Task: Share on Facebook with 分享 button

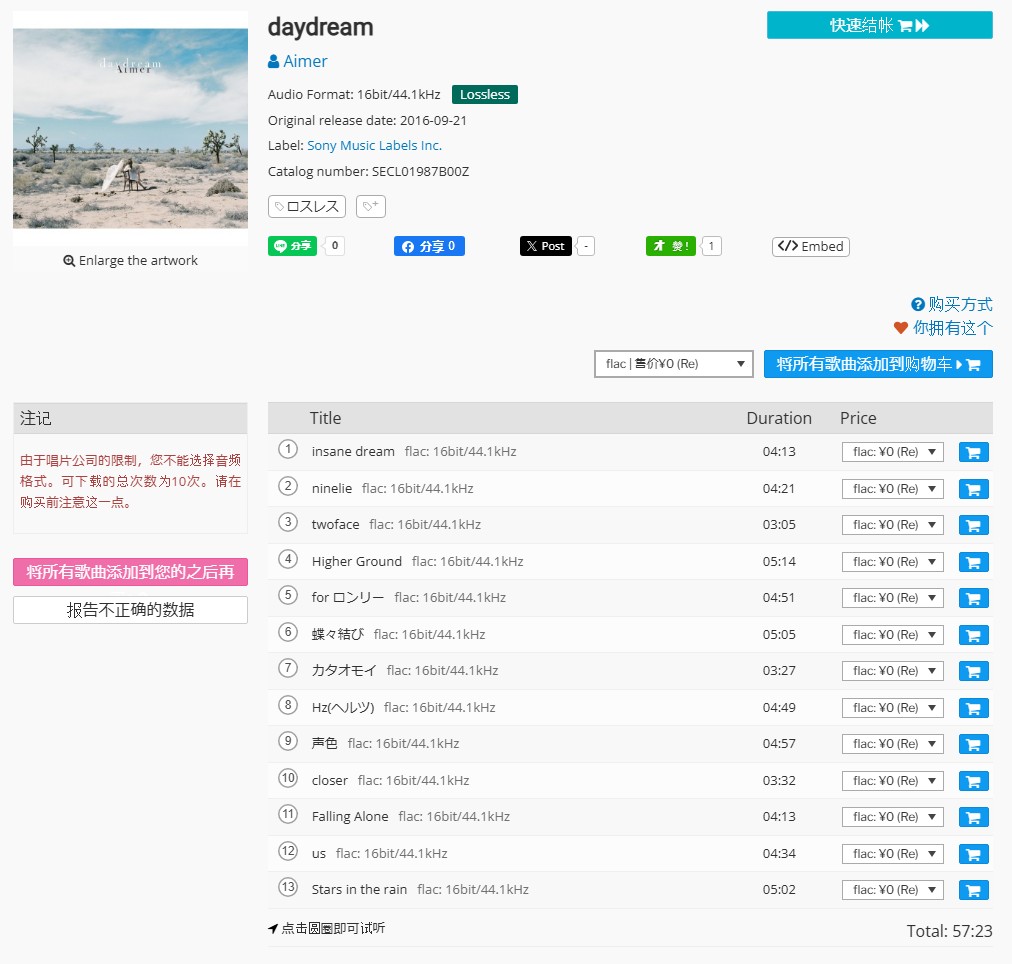Action: [x=428, y=245]
